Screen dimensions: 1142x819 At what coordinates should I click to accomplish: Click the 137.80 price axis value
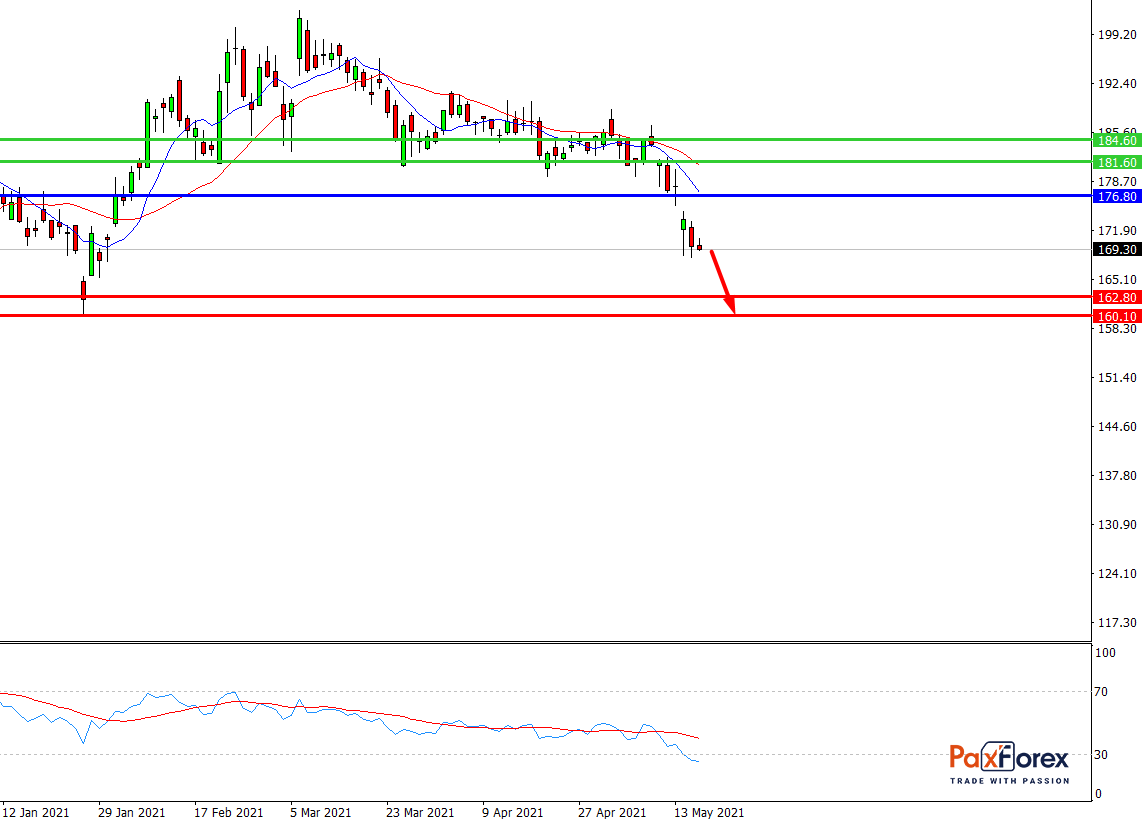click(1117, 475)
